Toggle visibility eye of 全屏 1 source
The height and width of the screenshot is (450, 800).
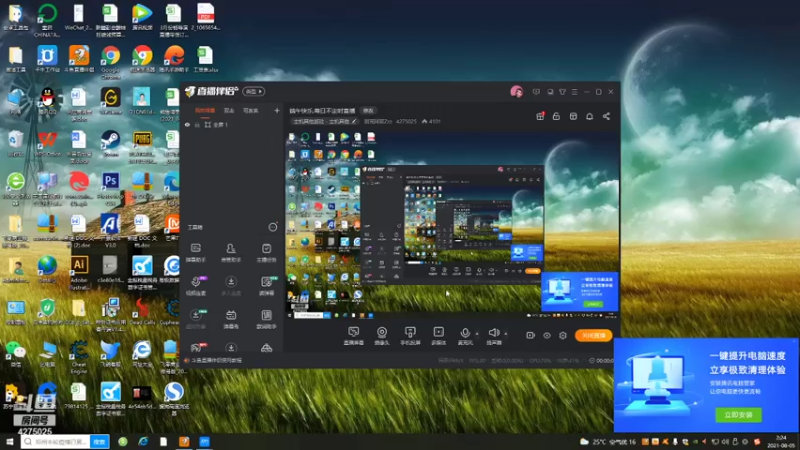(x=187, y=124)
